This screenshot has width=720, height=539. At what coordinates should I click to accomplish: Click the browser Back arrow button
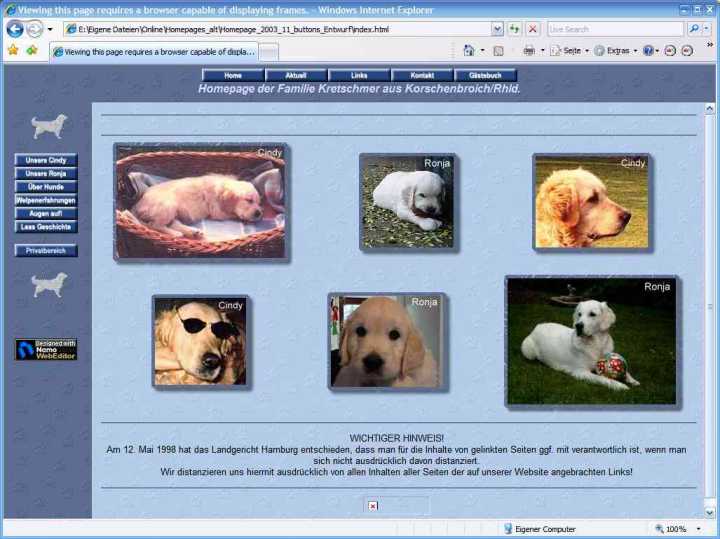(x=14, y=29)
